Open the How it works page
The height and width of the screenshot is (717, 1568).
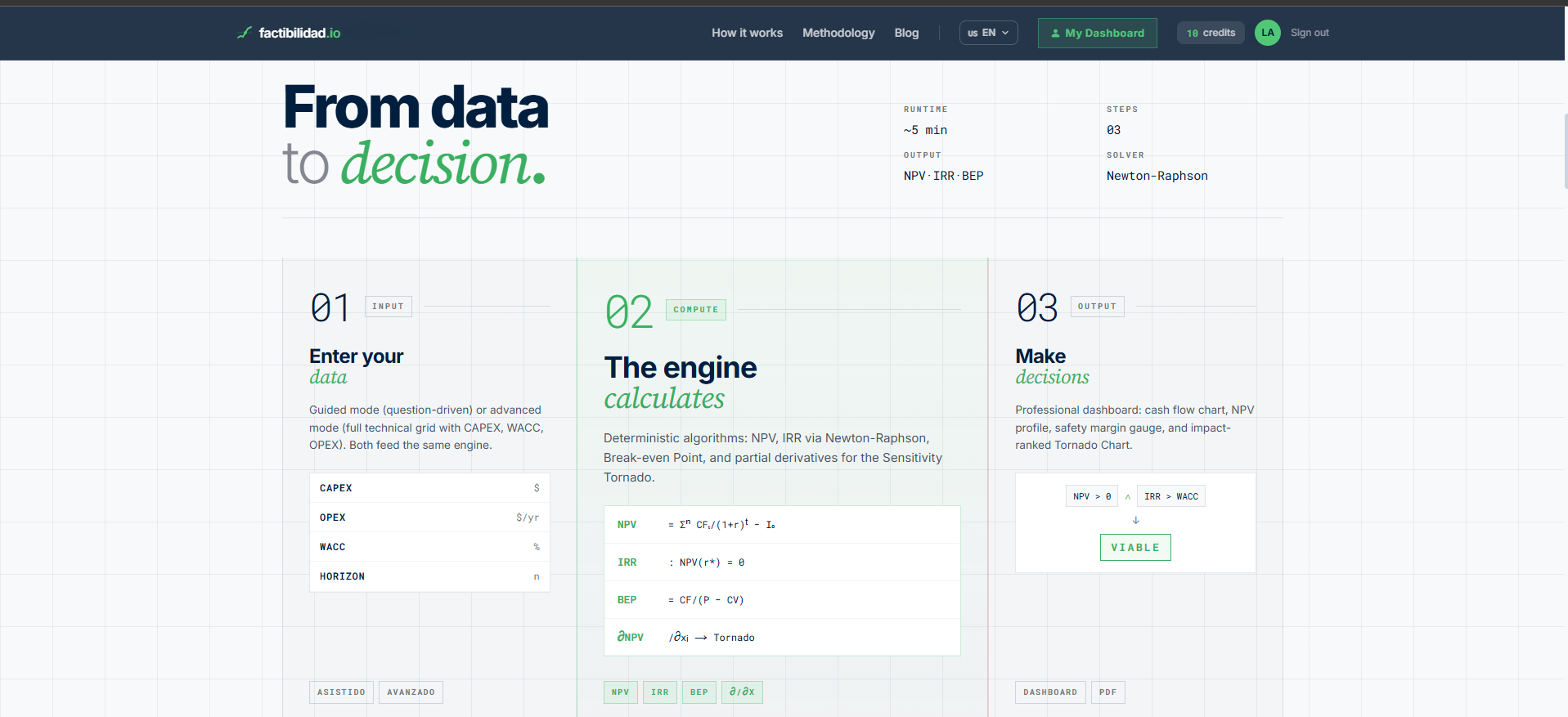click(747, 33)
